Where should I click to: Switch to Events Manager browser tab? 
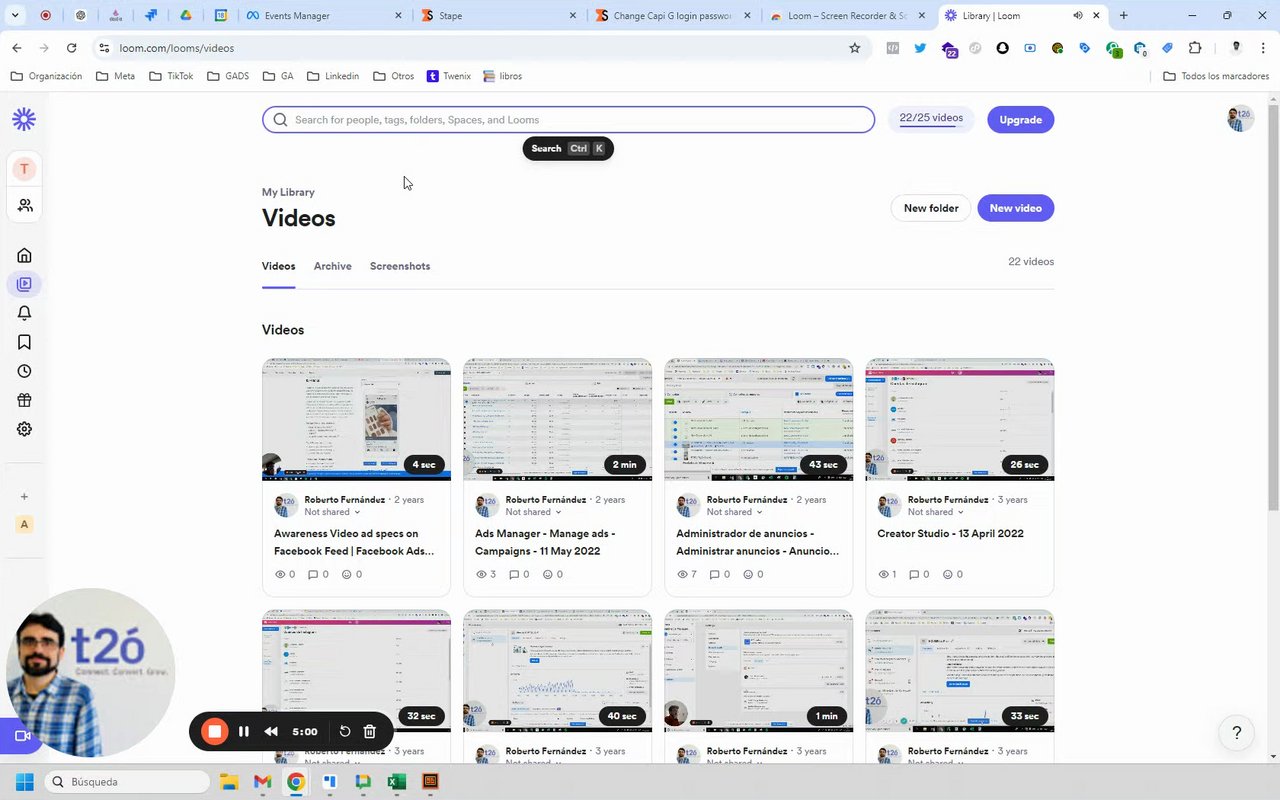coord(325,16)
